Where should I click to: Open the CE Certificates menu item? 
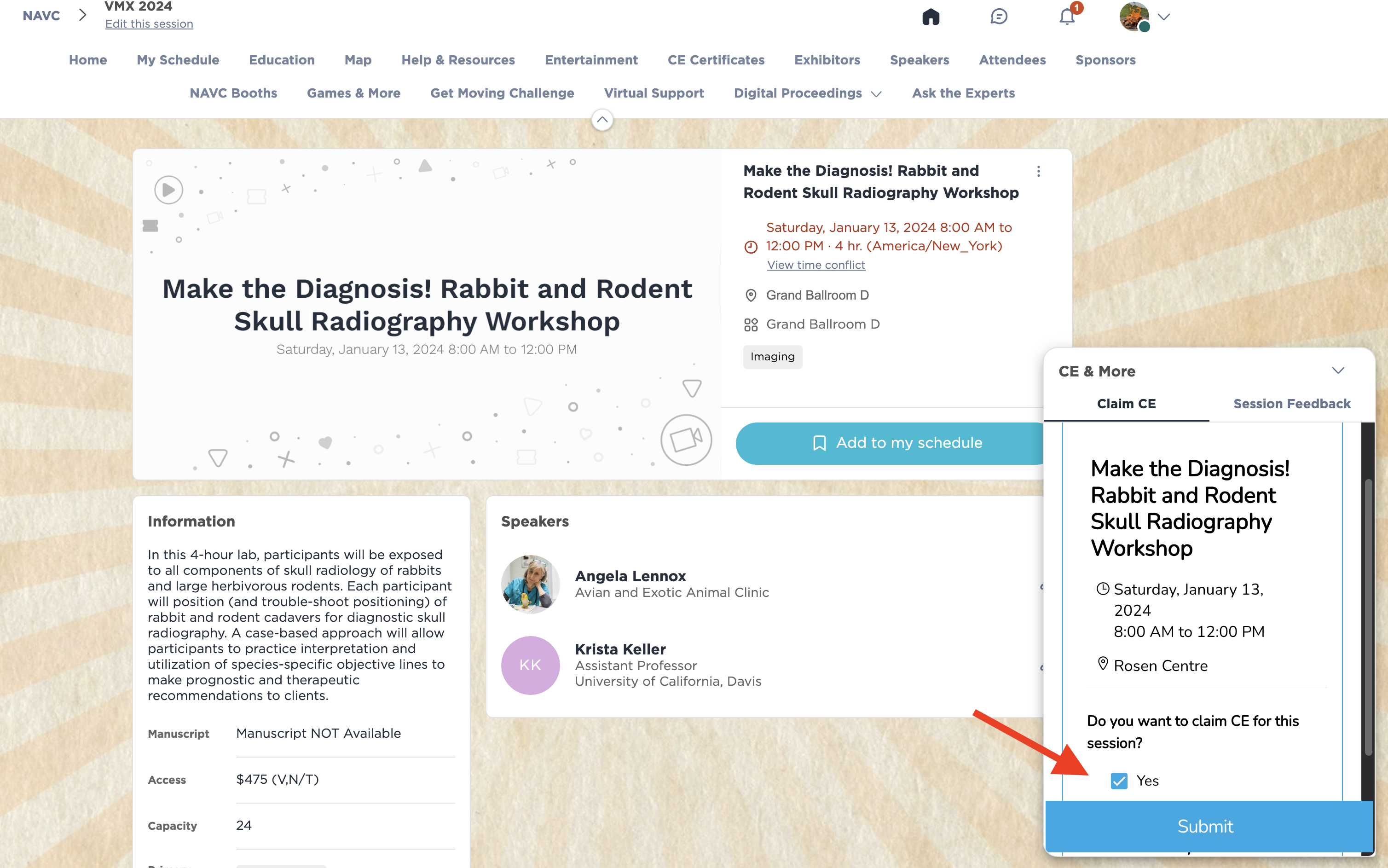coord(716,60)
